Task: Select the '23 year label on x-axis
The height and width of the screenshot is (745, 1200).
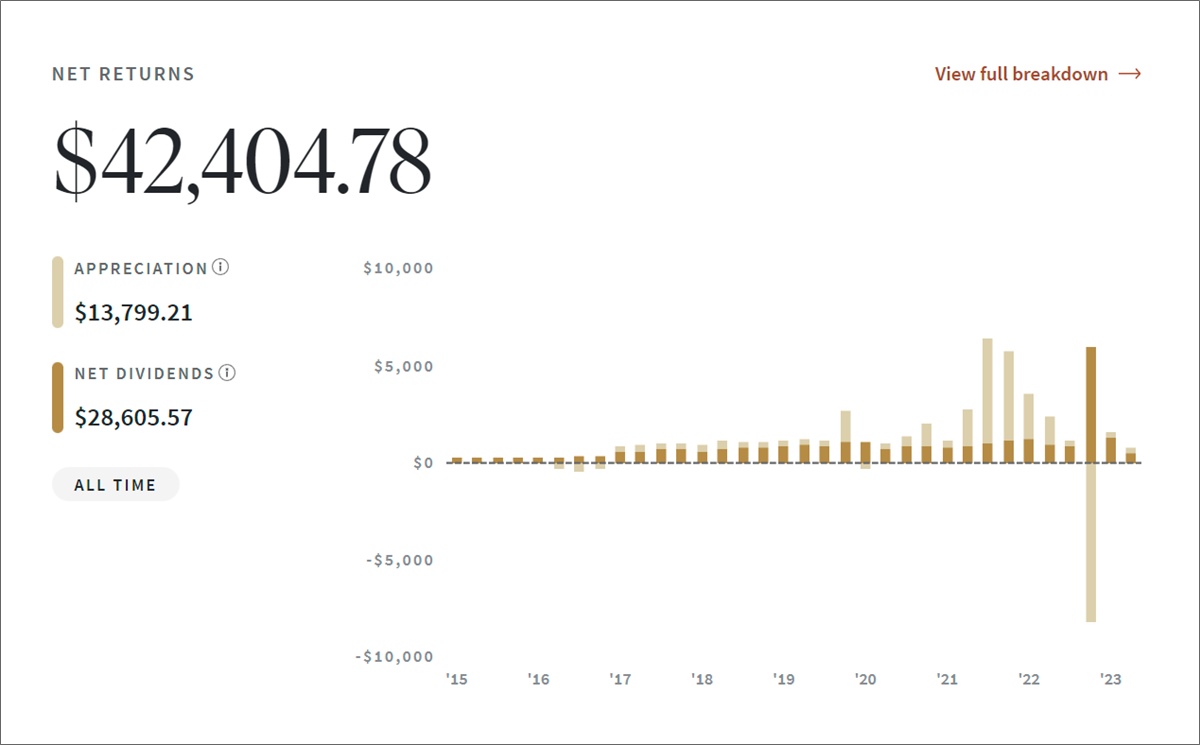Action: click(1110, 680)
